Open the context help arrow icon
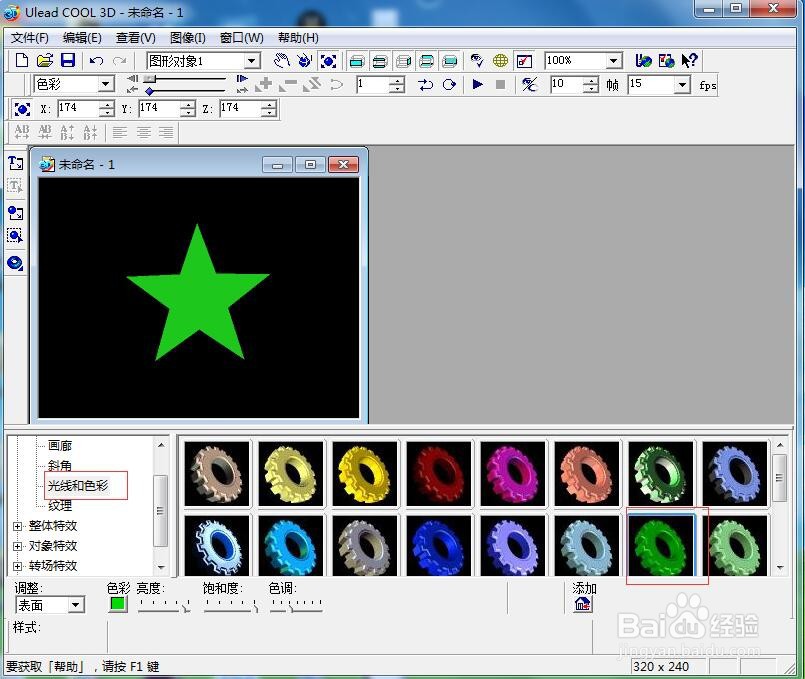Viewport: 805px width, 679px height. click(689, 61)
